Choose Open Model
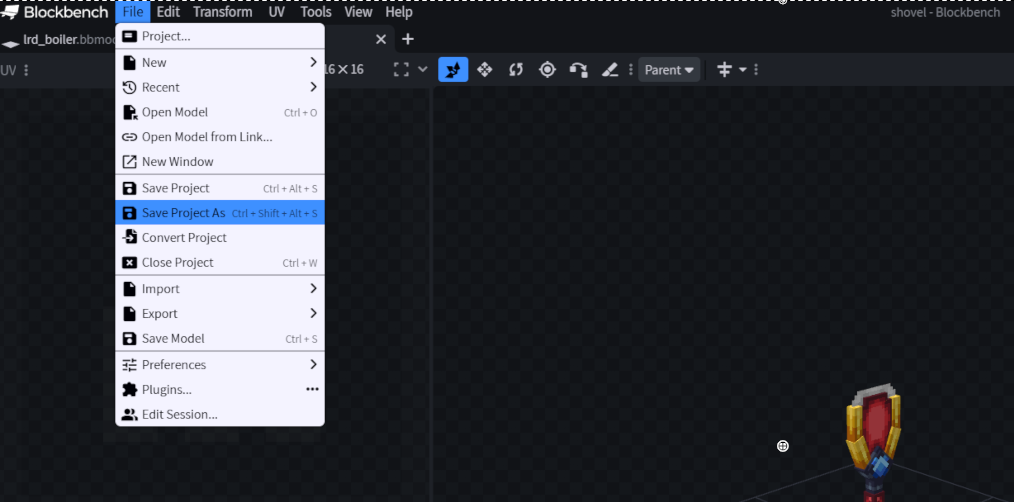The height and width of the screenshot is (502, 1014). [220, 113]
